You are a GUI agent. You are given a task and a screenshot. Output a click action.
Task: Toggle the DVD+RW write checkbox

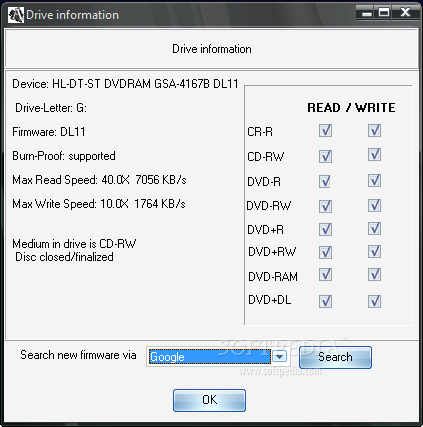tap(374, 251)
